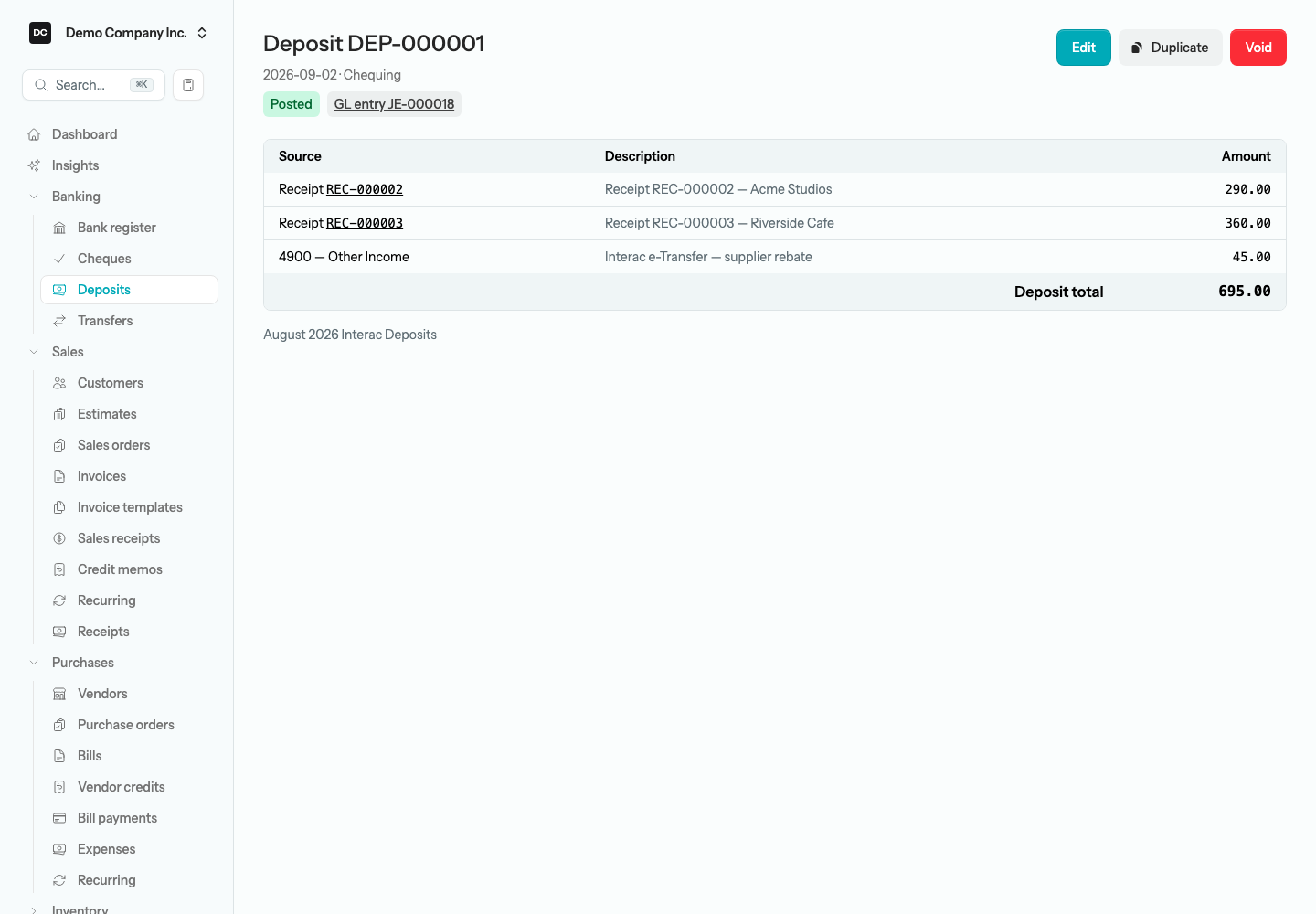Collapse the Sales section chevron
The height and width of the screenshot is (914, 1316).
(34, 352)
